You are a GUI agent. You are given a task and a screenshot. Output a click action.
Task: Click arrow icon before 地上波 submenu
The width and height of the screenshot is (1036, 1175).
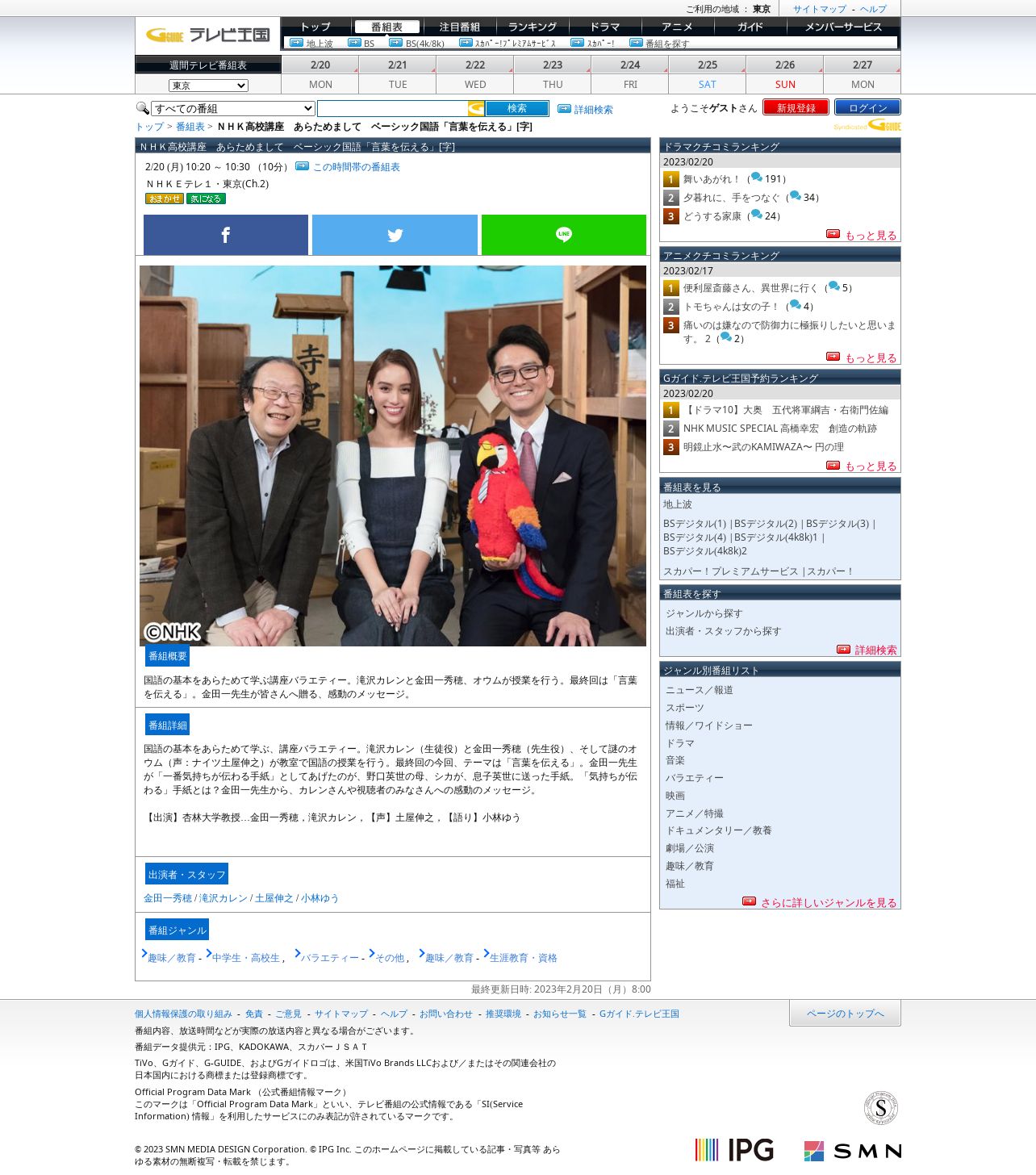click(296, 43)
